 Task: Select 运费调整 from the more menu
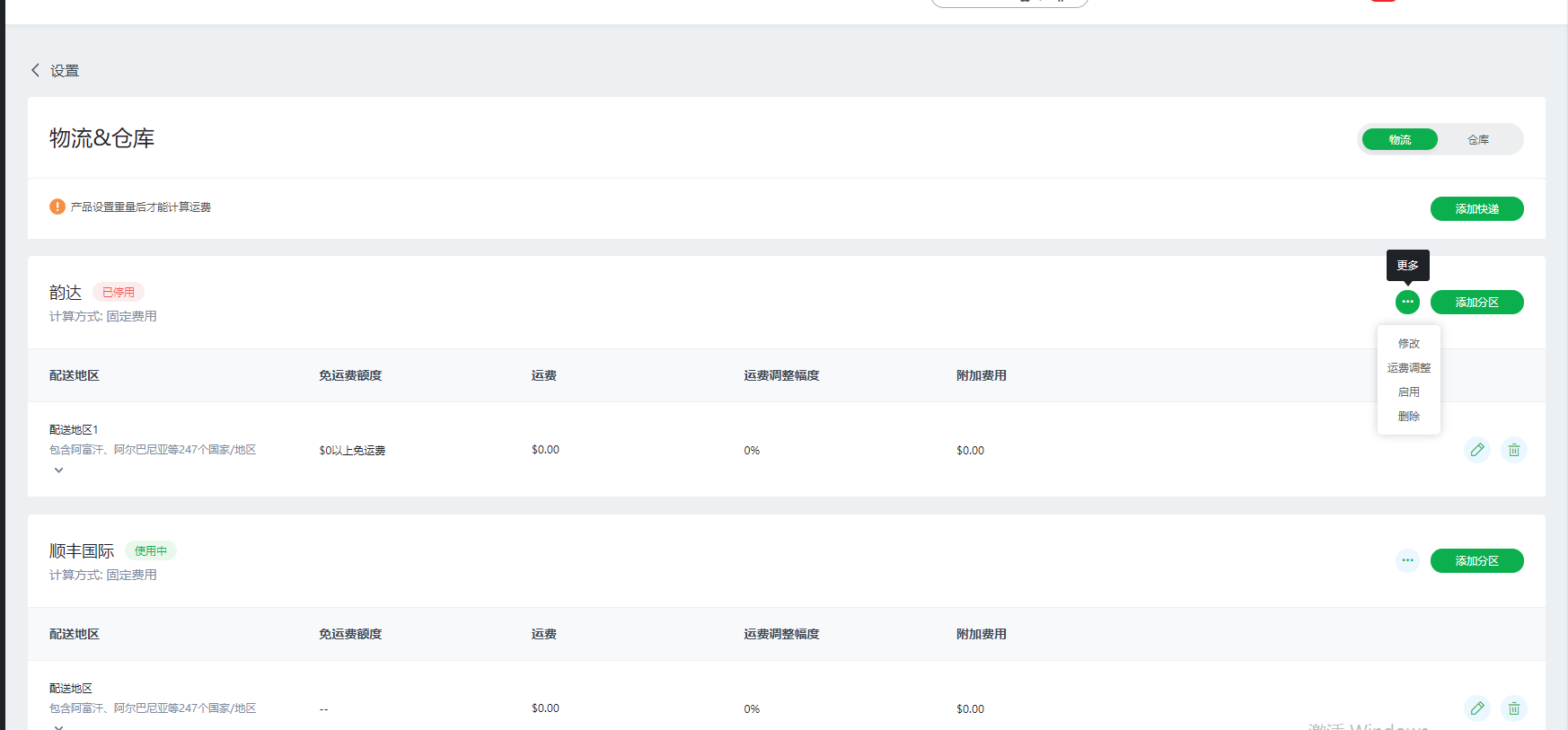1408,367
